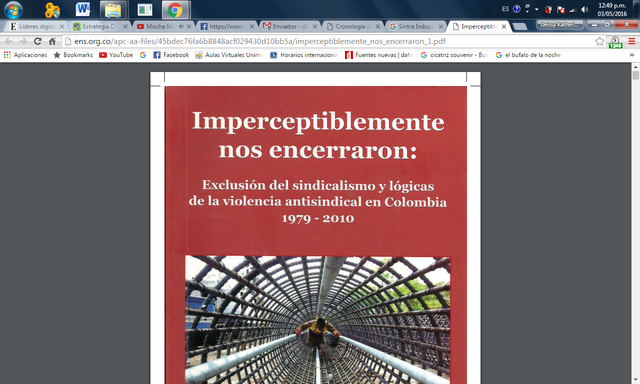Image resolution: width=640 pixels, height=384 pixels.
Task: Reload the current PDF page
Action: click(38, 41)
